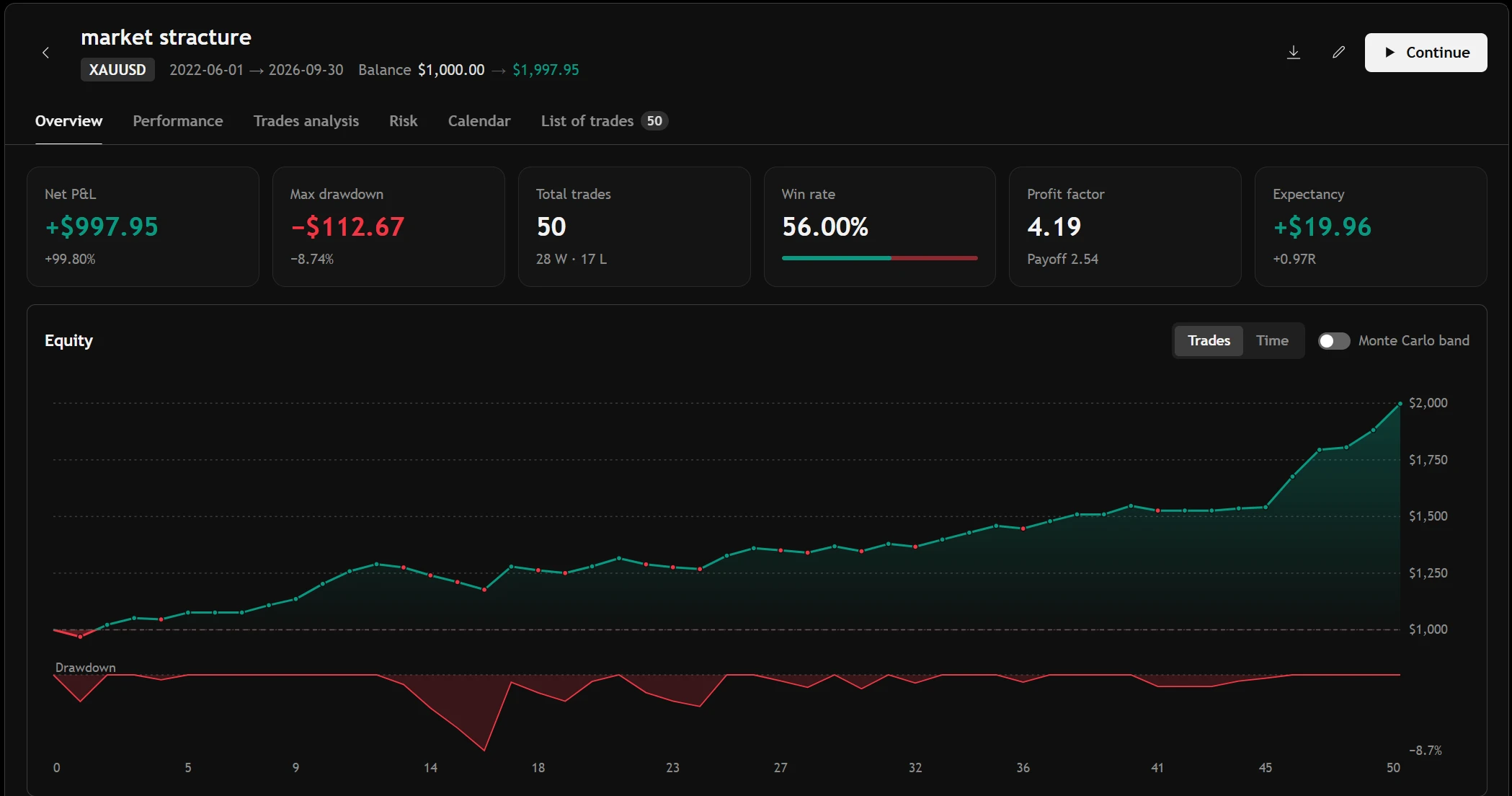Go back using the left chevron arrow

(45, 53)
